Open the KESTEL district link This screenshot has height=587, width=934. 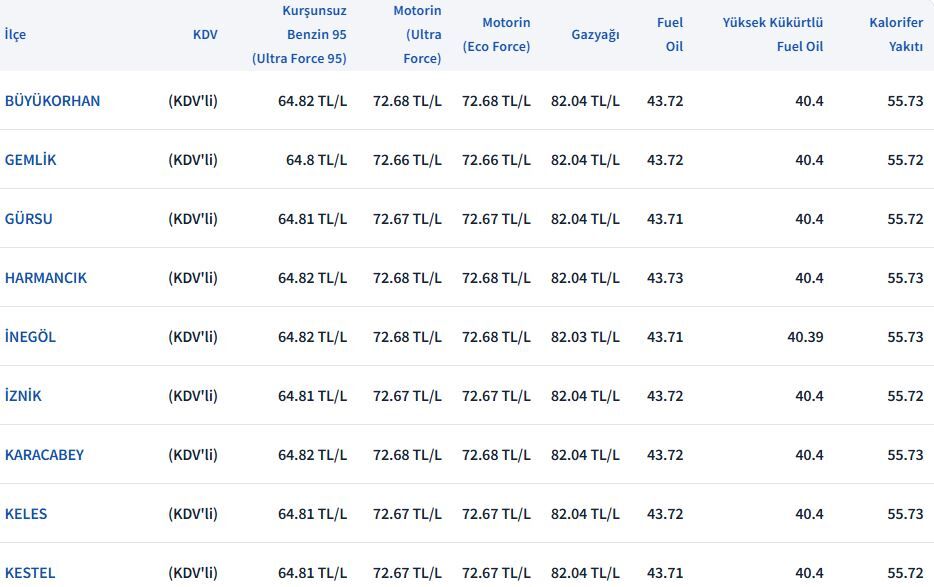(30, 573)
